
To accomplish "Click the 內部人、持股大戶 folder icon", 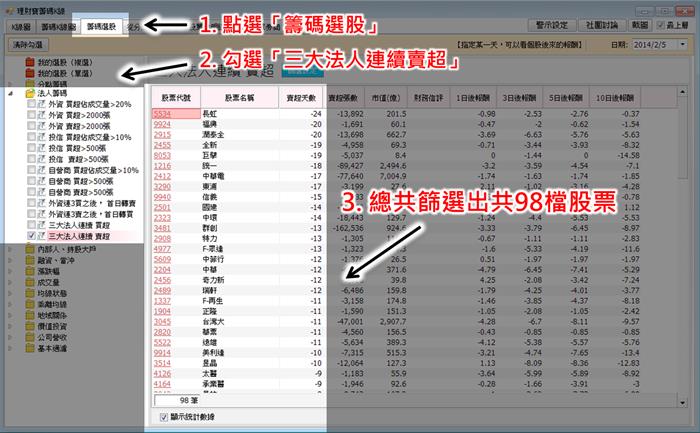I will 30,249.
